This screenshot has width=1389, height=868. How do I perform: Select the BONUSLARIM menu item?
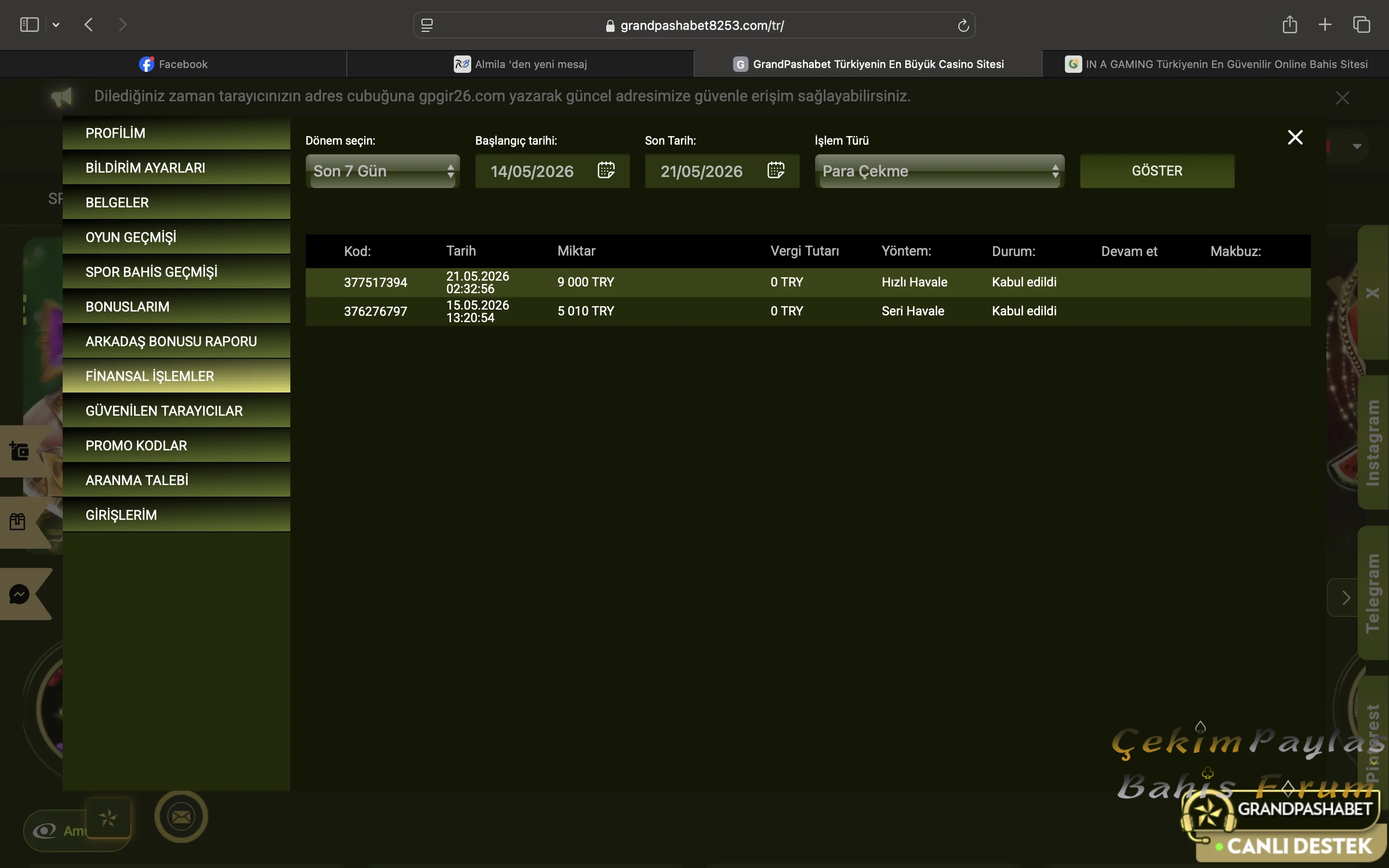pos(176,307)
